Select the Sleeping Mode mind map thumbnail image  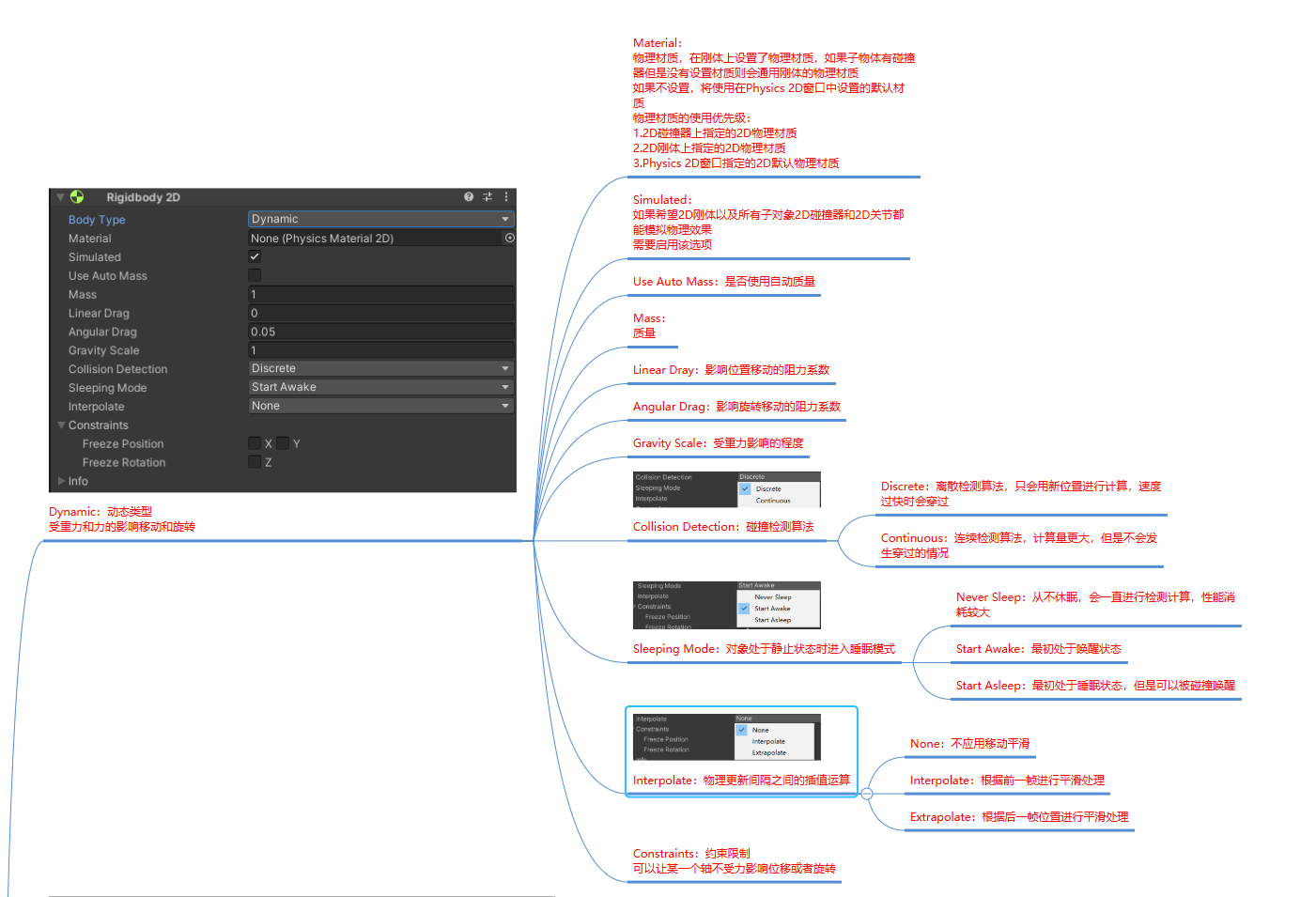click(x=726, y=605)
